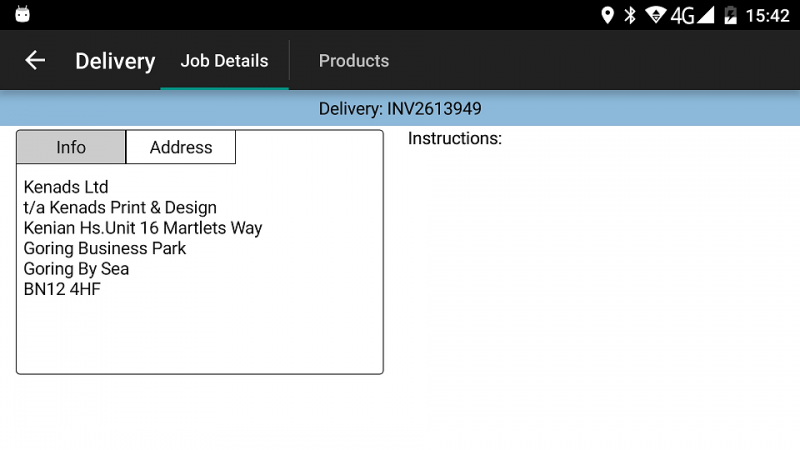Viewport: 800px width, 450px height.
Task: Tap the mobile signal strength icon
Action: click(706, 15)
